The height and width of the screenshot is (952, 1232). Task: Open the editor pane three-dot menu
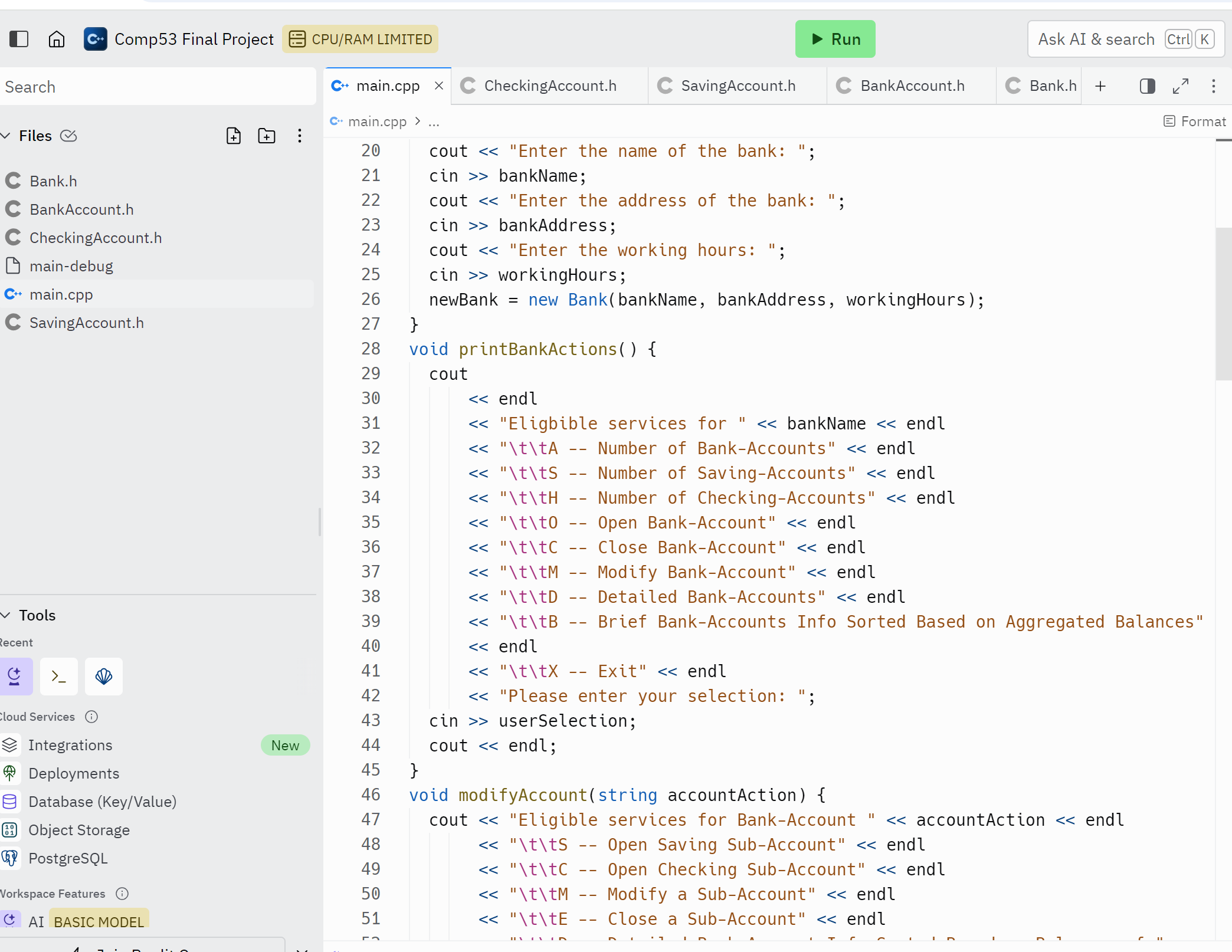(1213, 86)
